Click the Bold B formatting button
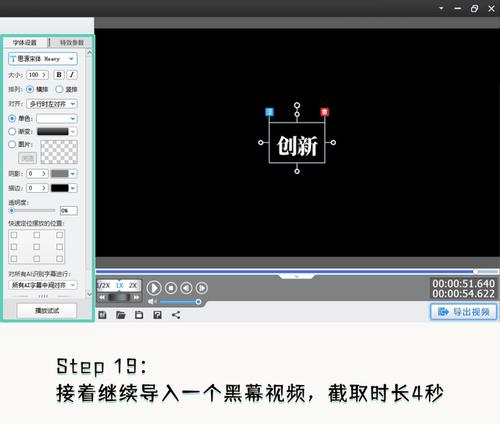This screenshot has height=424, width=500. pyautogui.click(x=59, y=75)
